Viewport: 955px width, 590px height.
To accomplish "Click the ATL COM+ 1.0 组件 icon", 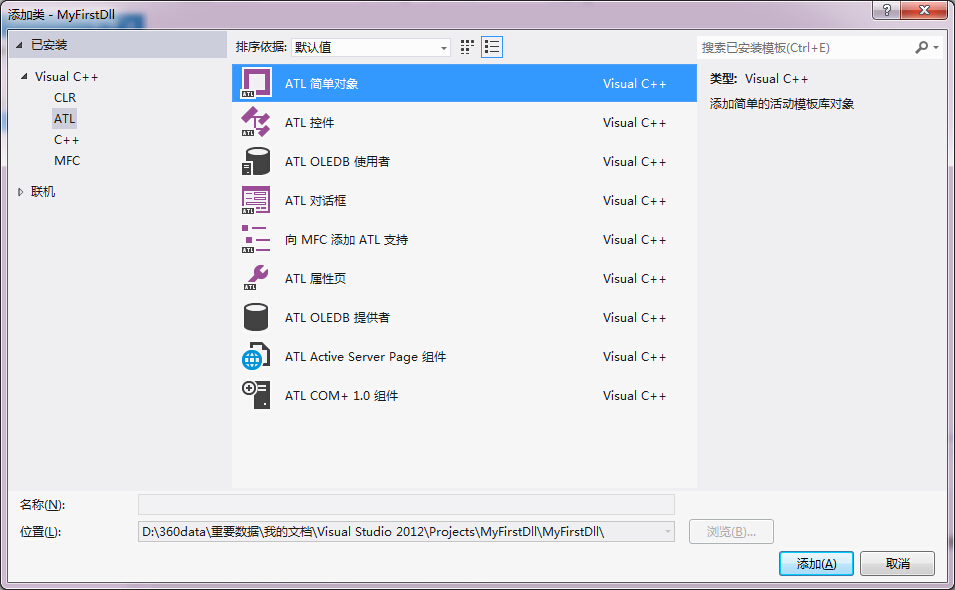I will (256, 395).
